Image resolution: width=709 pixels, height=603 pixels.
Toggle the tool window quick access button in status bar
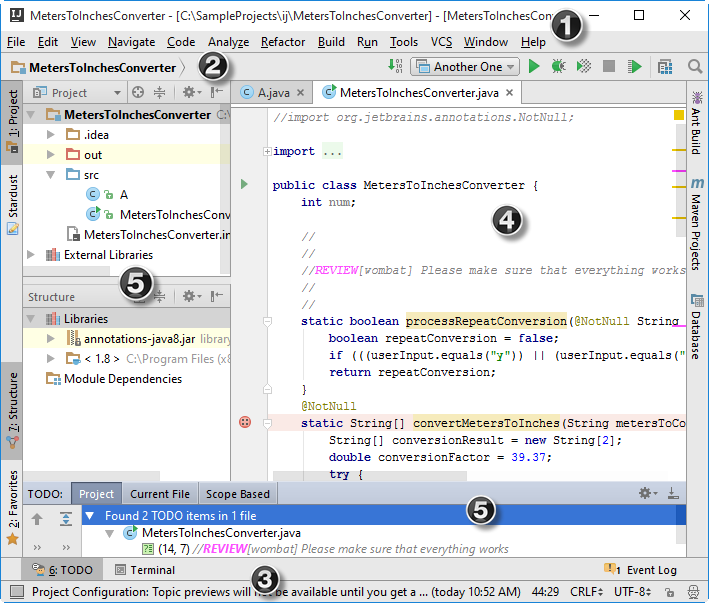point(15,592)
